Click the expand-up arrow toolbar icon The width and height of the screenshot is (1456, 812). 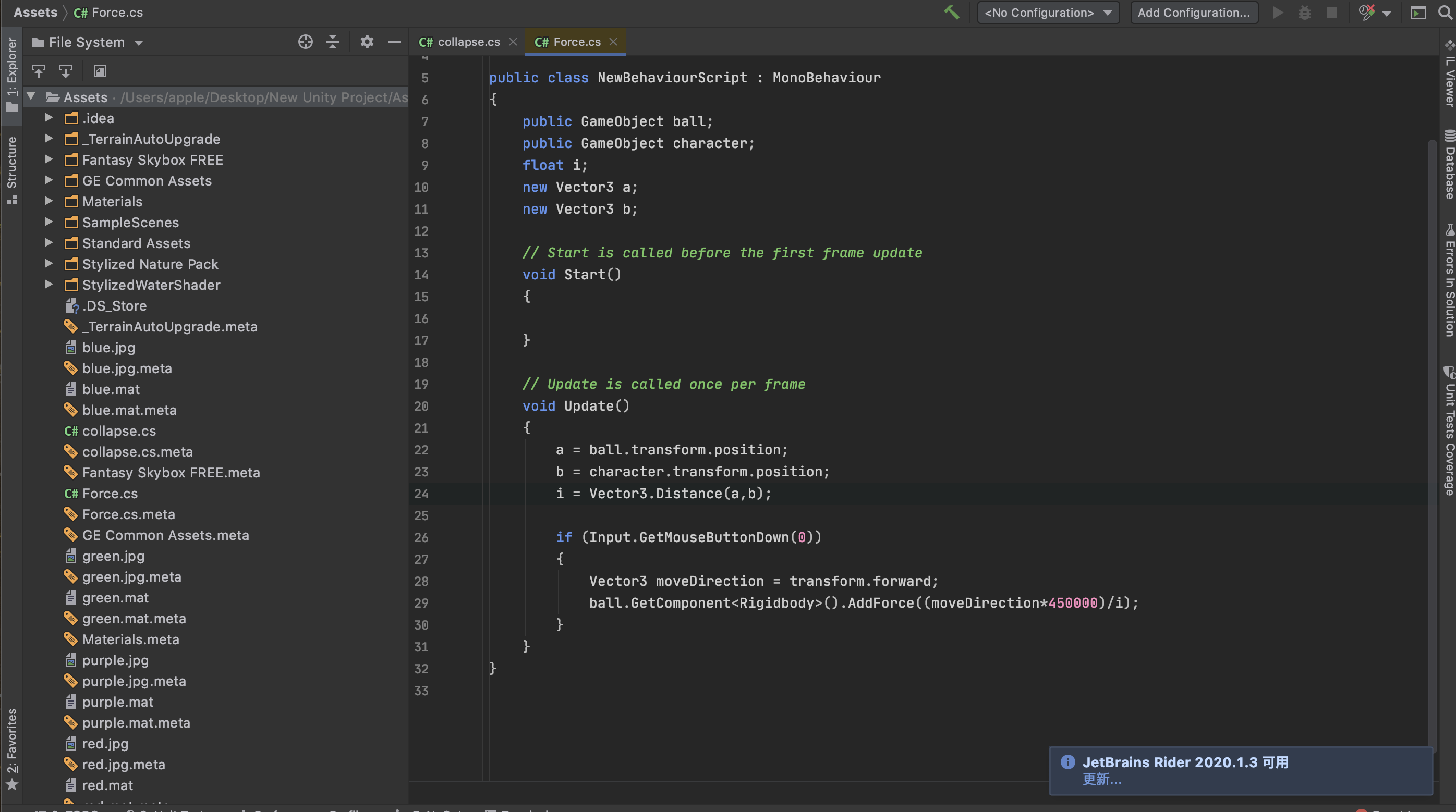39,71
